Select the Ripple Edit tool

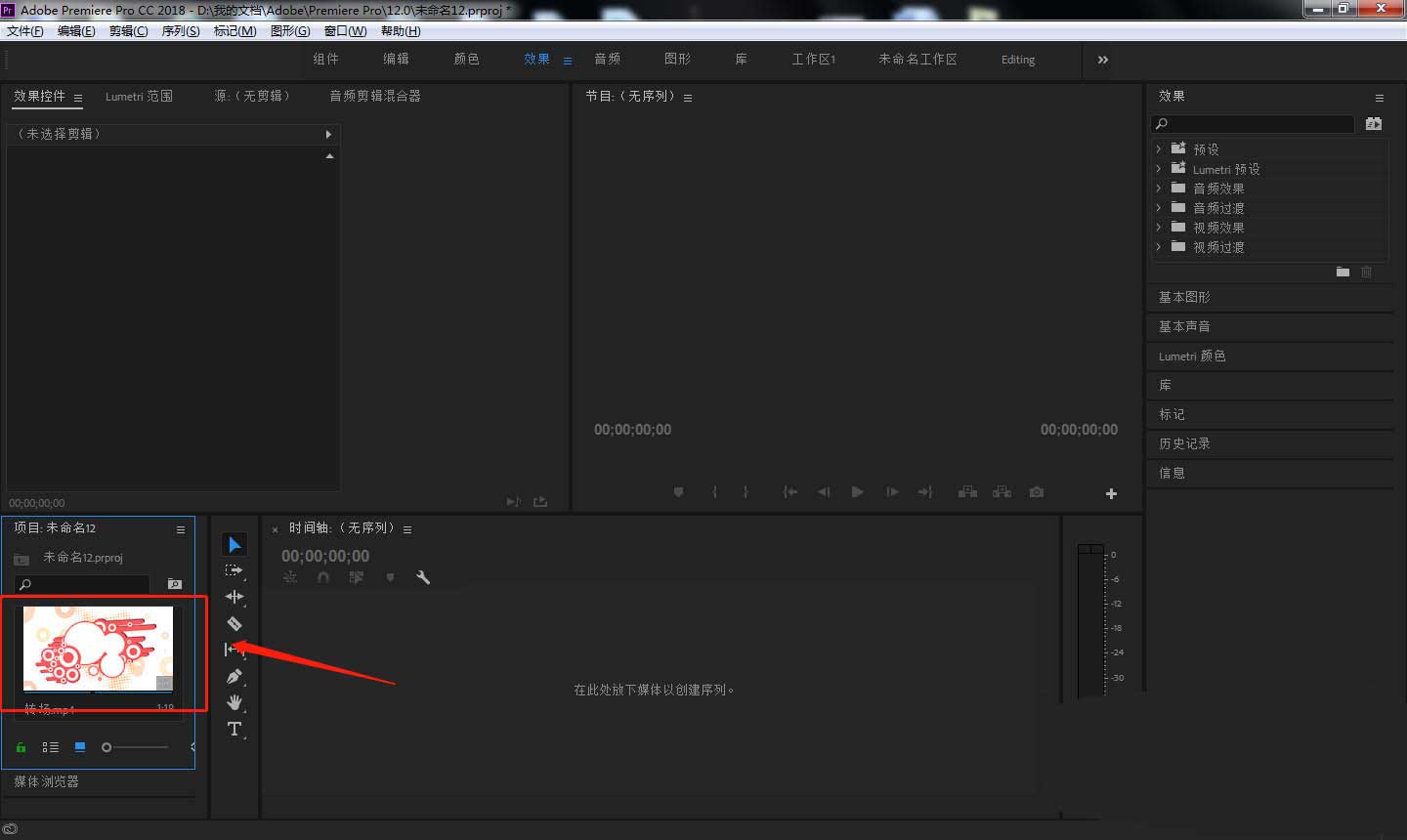(234, 597)
